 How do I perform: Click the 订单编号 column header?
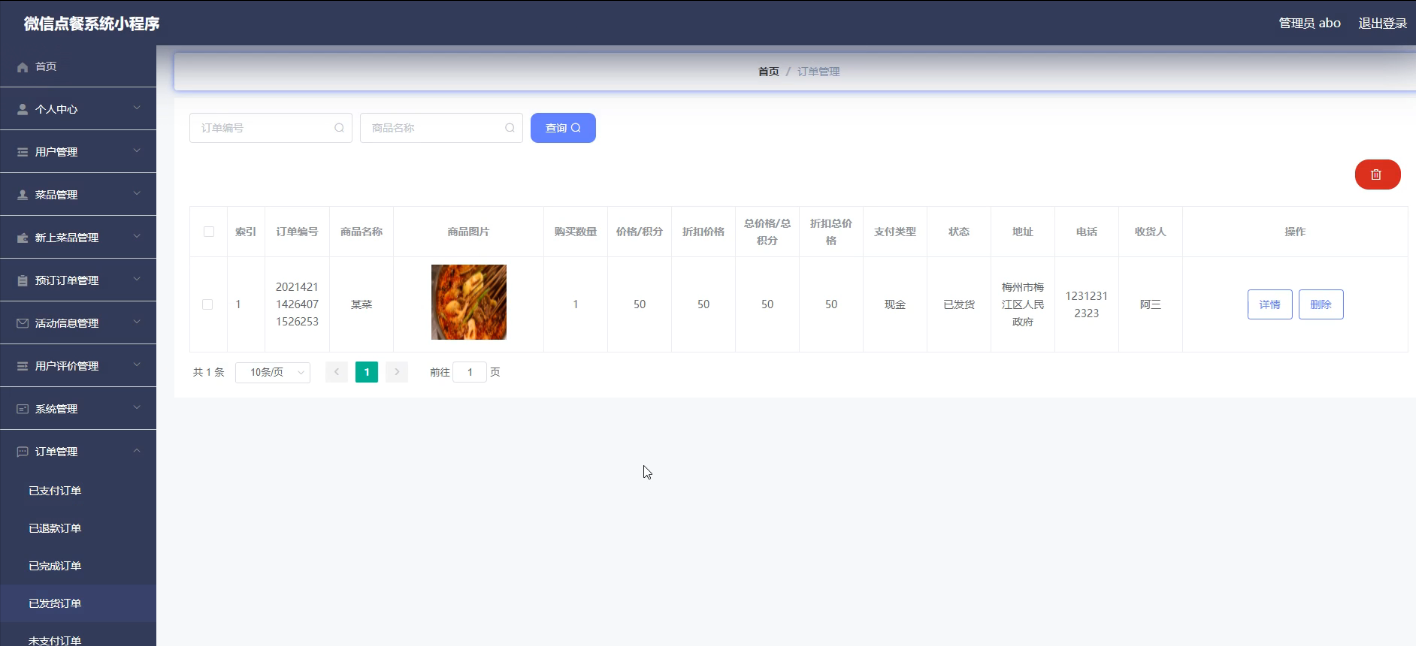(297, 232)
